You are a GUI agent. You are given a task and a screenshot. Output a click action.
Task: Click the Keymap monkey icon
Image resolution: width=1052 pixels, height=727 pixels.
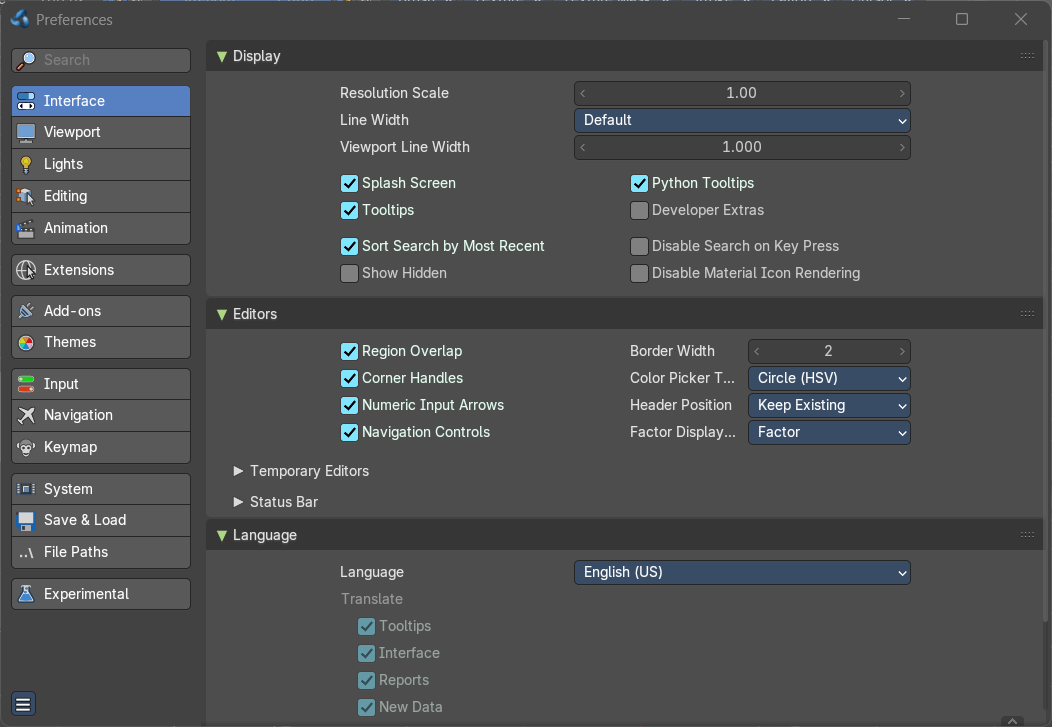pyautogui.click(x=26, y=447)
